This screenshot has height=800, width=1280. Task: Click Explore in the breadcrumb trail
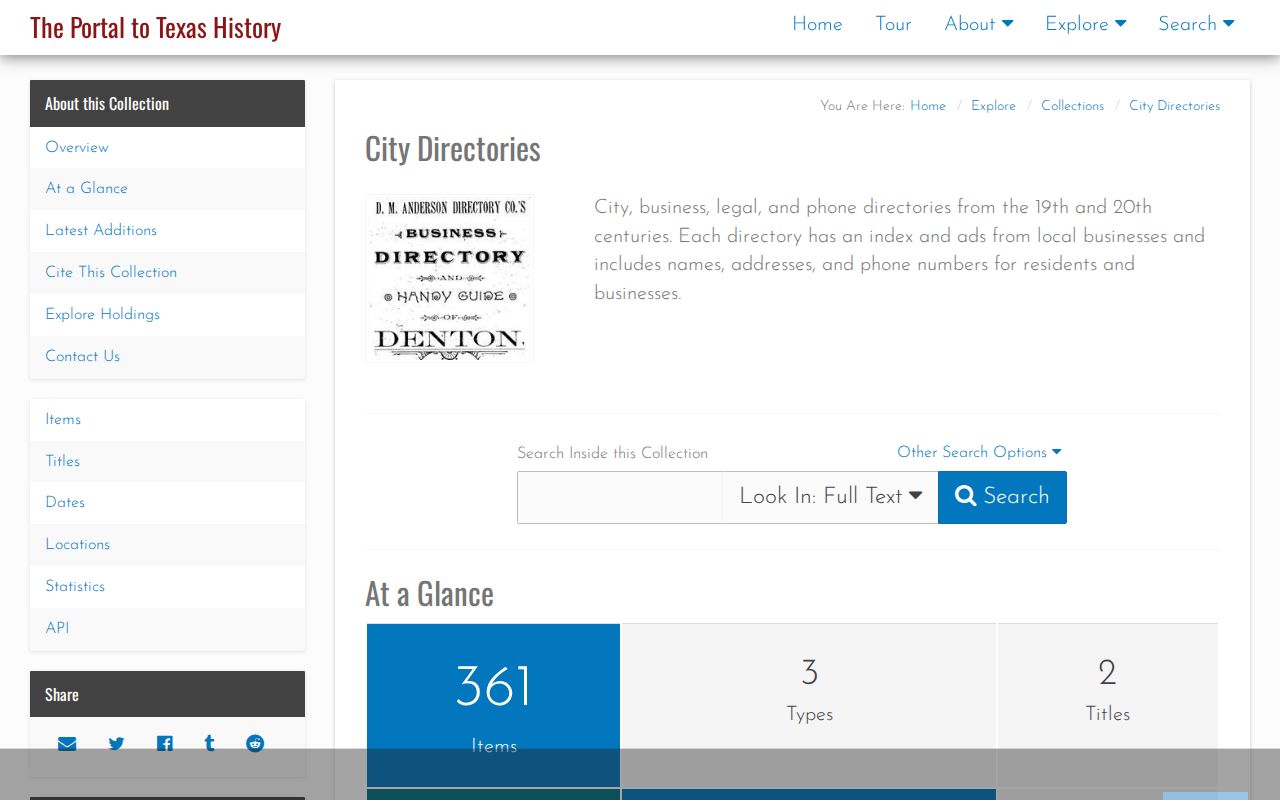click(993, 106)
